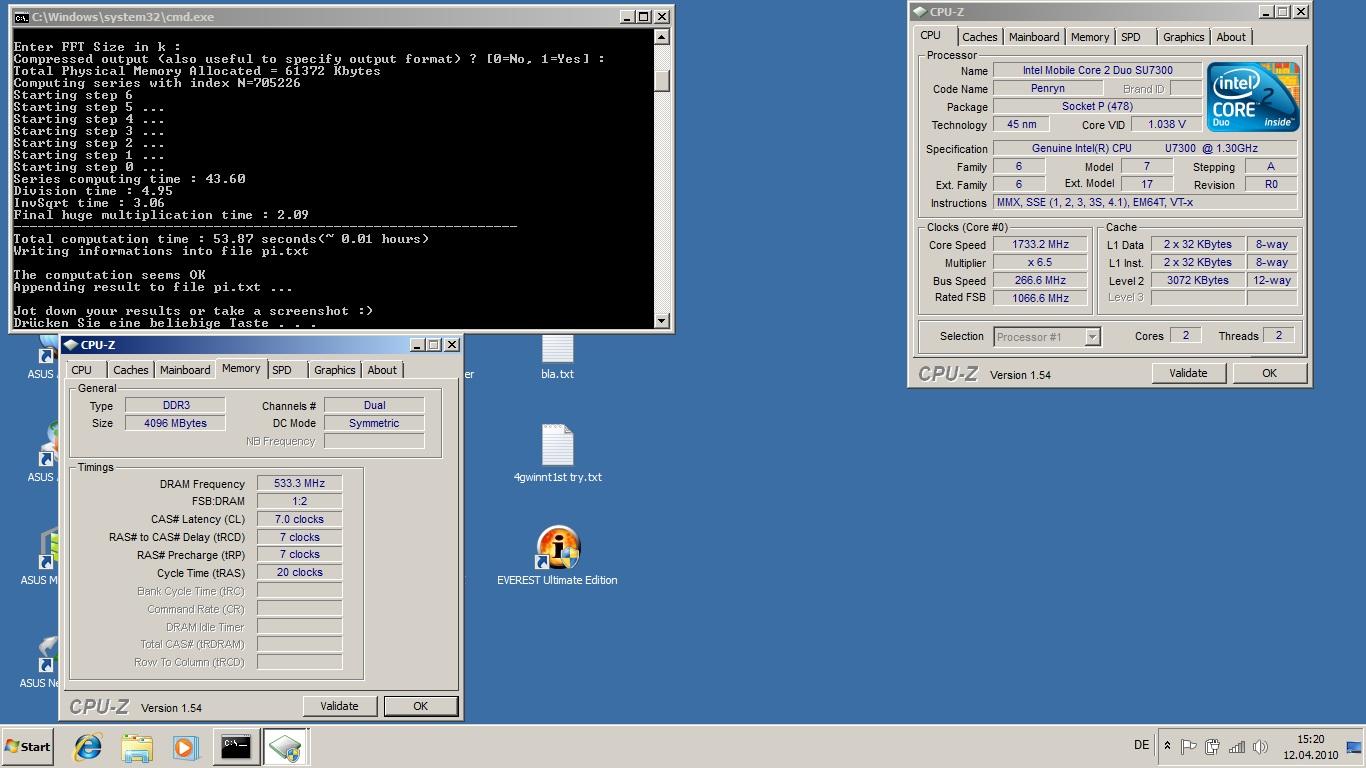Click the Core VID 1.038 V field
This screenshot has height=768, width=1366.
point(1168,124)
